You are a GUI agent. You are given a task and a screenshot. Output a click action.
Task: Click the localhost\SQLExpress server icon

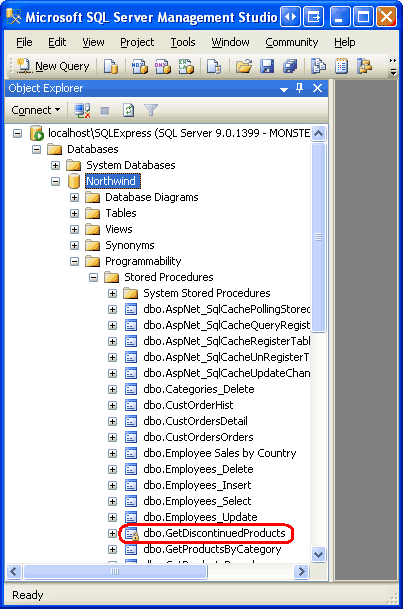tap(36, 133)
